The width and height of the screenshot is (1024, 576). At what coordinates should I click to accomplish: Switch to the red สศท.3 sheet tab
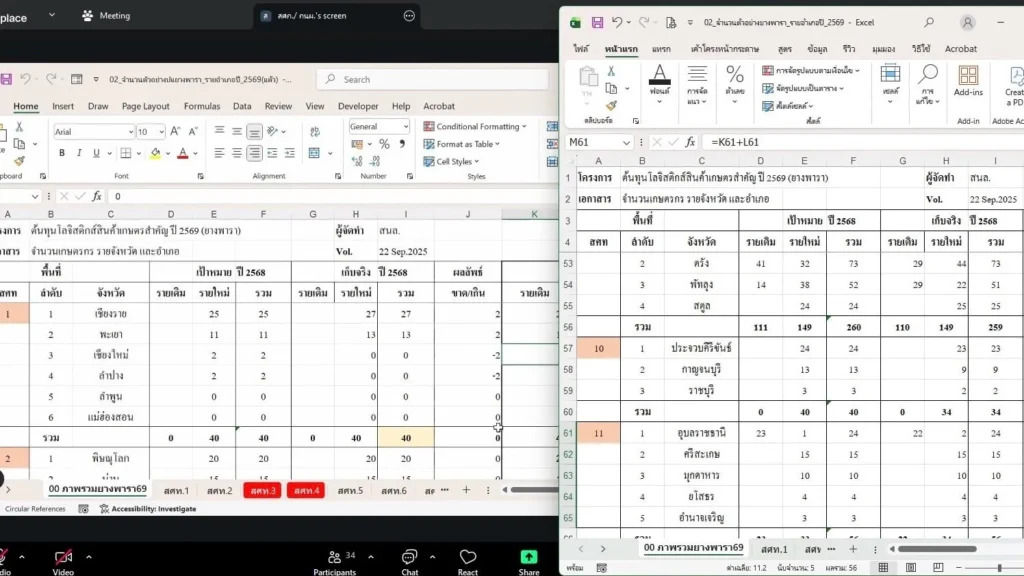click(x=263, y=490)
